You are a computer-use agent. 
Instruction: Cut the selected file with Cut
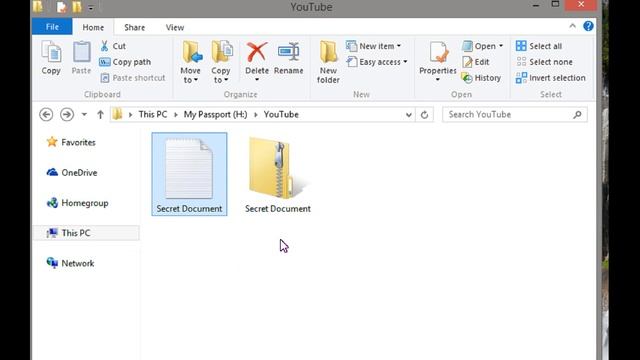tap(113, 46)
